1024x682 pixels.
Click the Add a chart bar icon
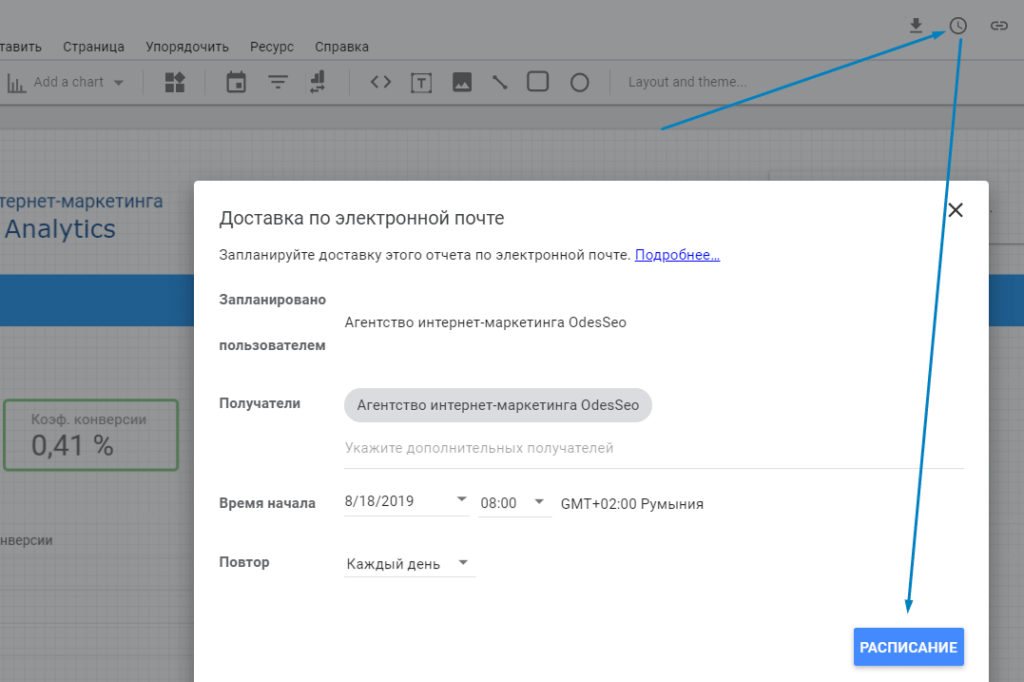pos(16,83)
